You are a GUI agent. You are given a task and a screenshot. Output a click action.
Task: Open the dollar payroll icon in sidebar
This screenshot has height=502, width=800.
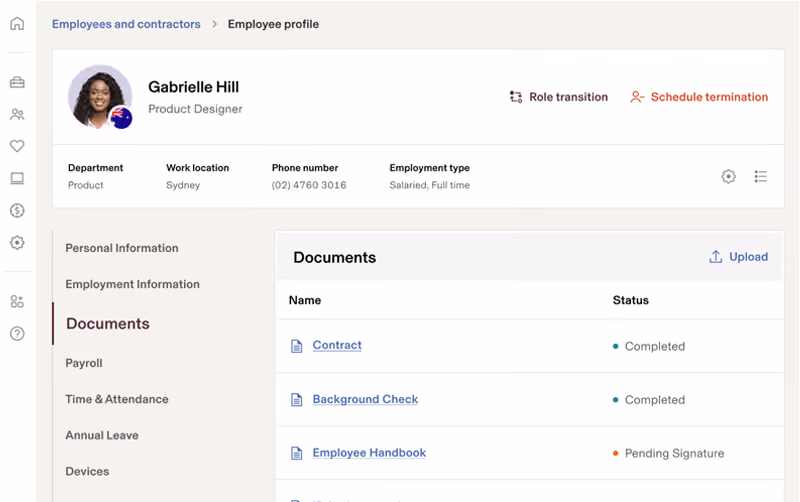click(17, 210)
